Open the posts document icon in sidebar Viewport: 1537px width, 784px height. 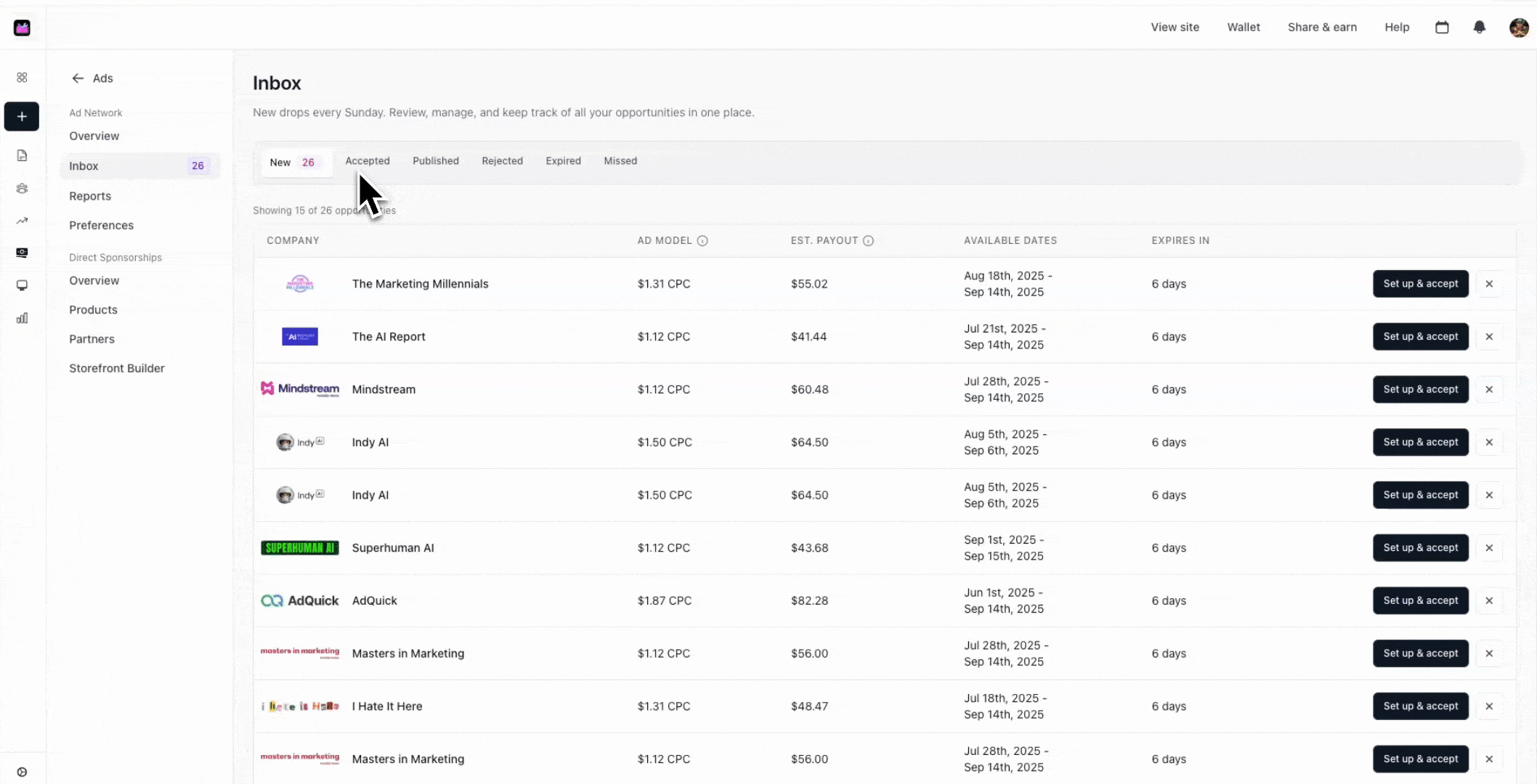(22, 155)
